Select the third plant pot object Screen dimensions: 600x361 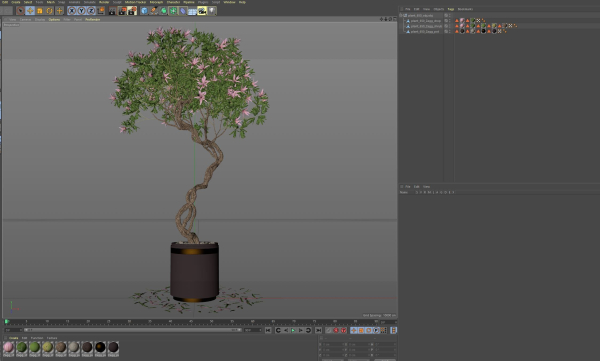click(424, 31)
